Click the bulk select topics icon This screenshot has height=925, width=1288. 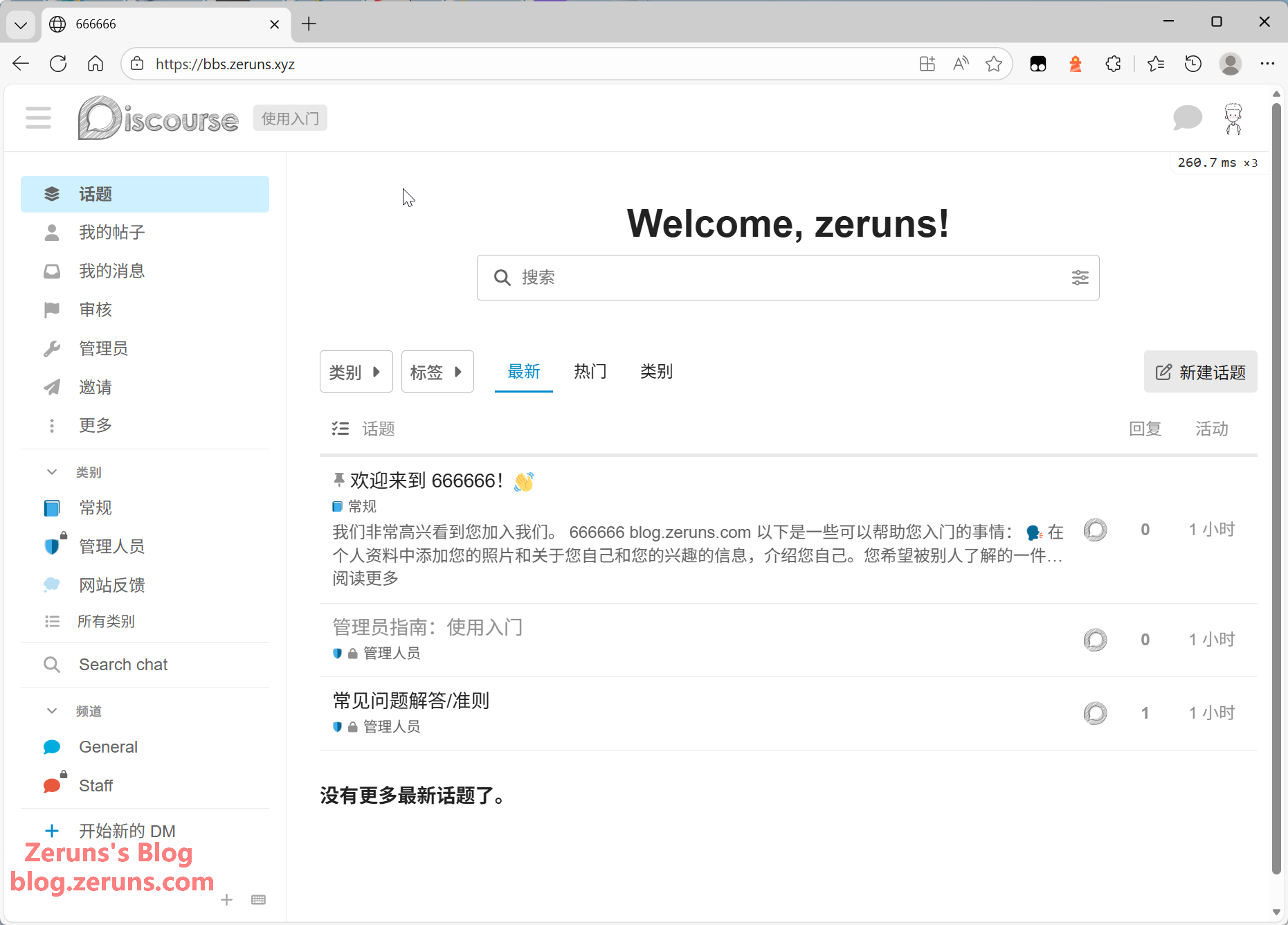tap(340, 429)
